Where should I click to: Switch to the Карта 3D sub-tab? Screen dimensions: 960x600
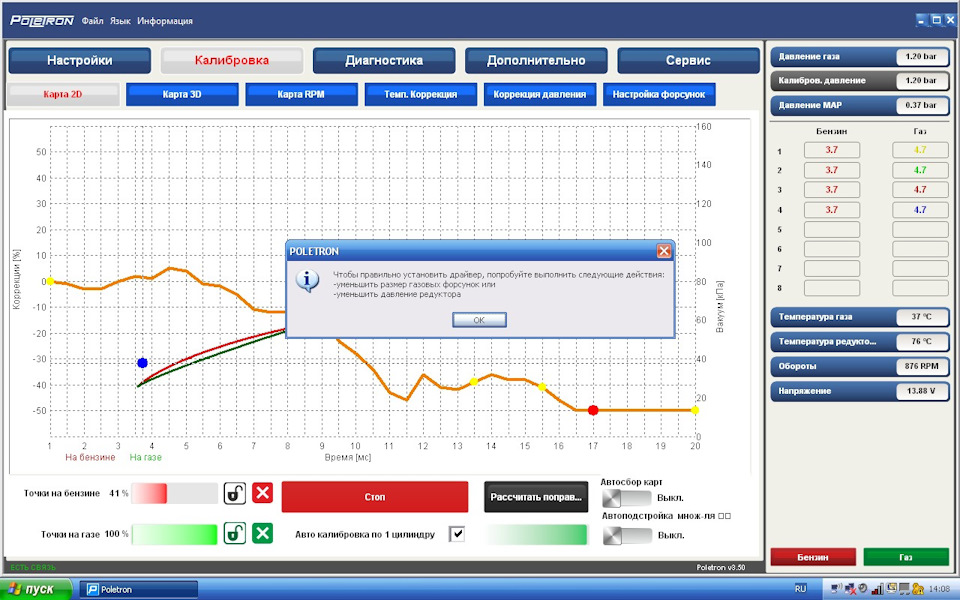(182, 94)
